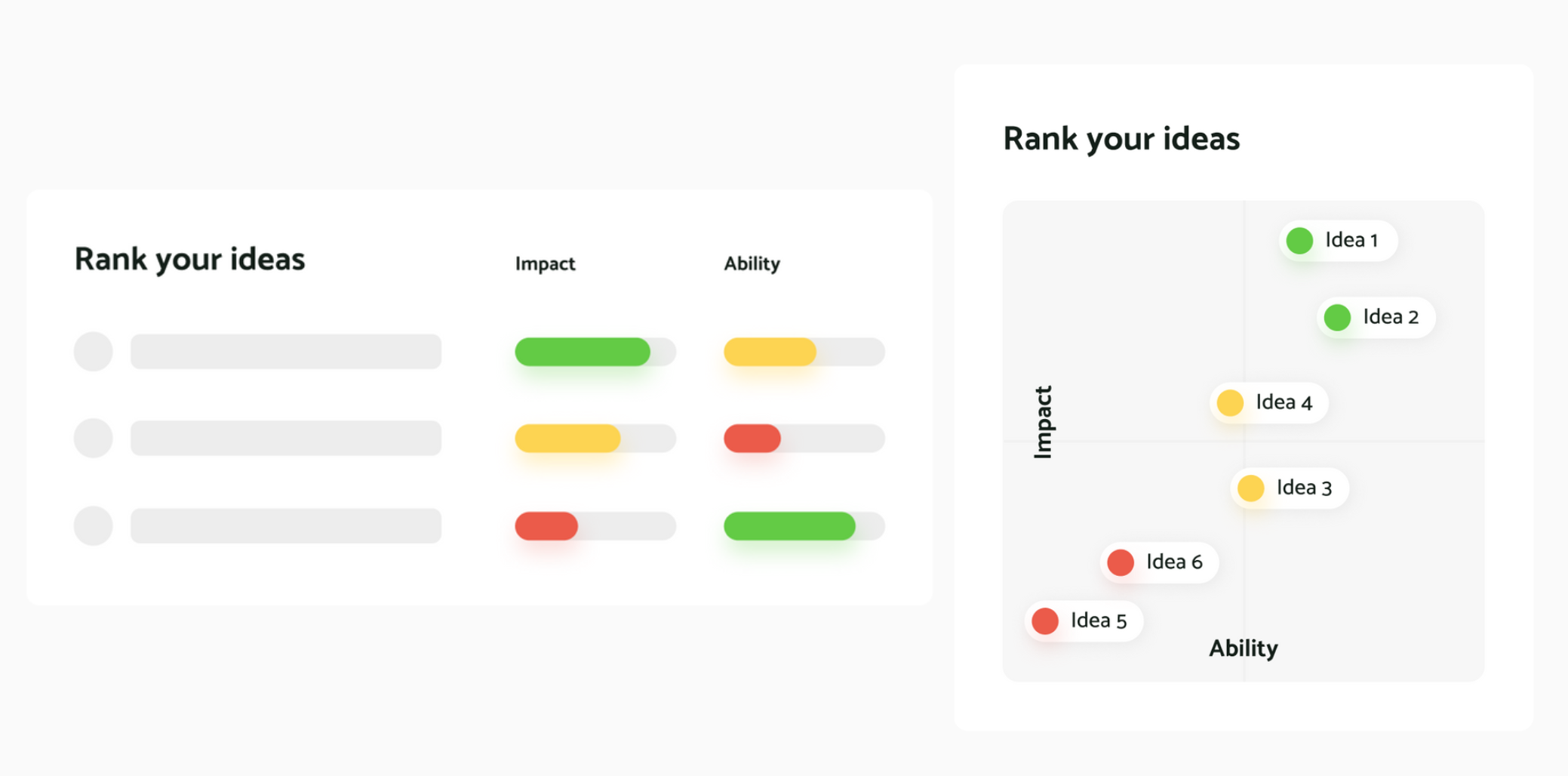
Task: Adjust the green Ability slider in third row
Action: click(x=804, y=526)
